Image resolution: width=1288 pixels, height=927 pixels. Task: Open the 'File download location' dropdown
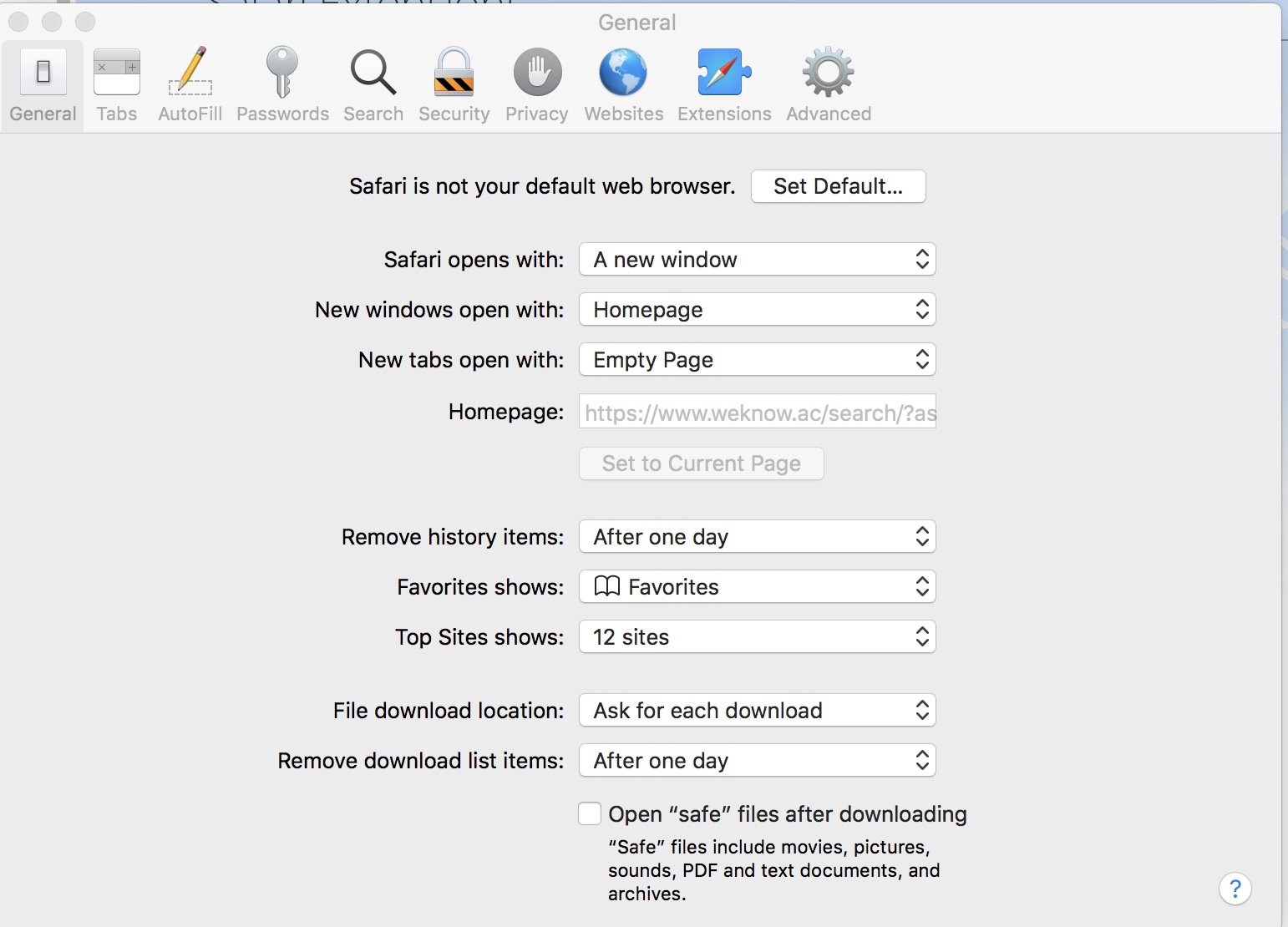click(758, 710)
